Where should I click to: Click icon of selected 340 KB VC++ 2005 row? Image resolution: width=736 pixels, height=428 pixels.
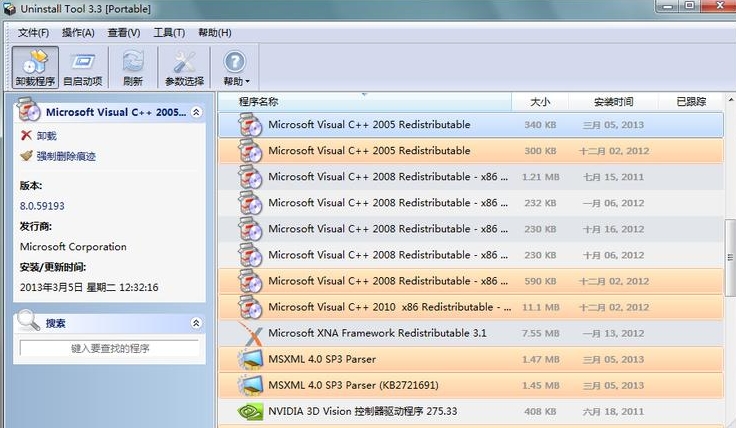[x=250, y=125]
